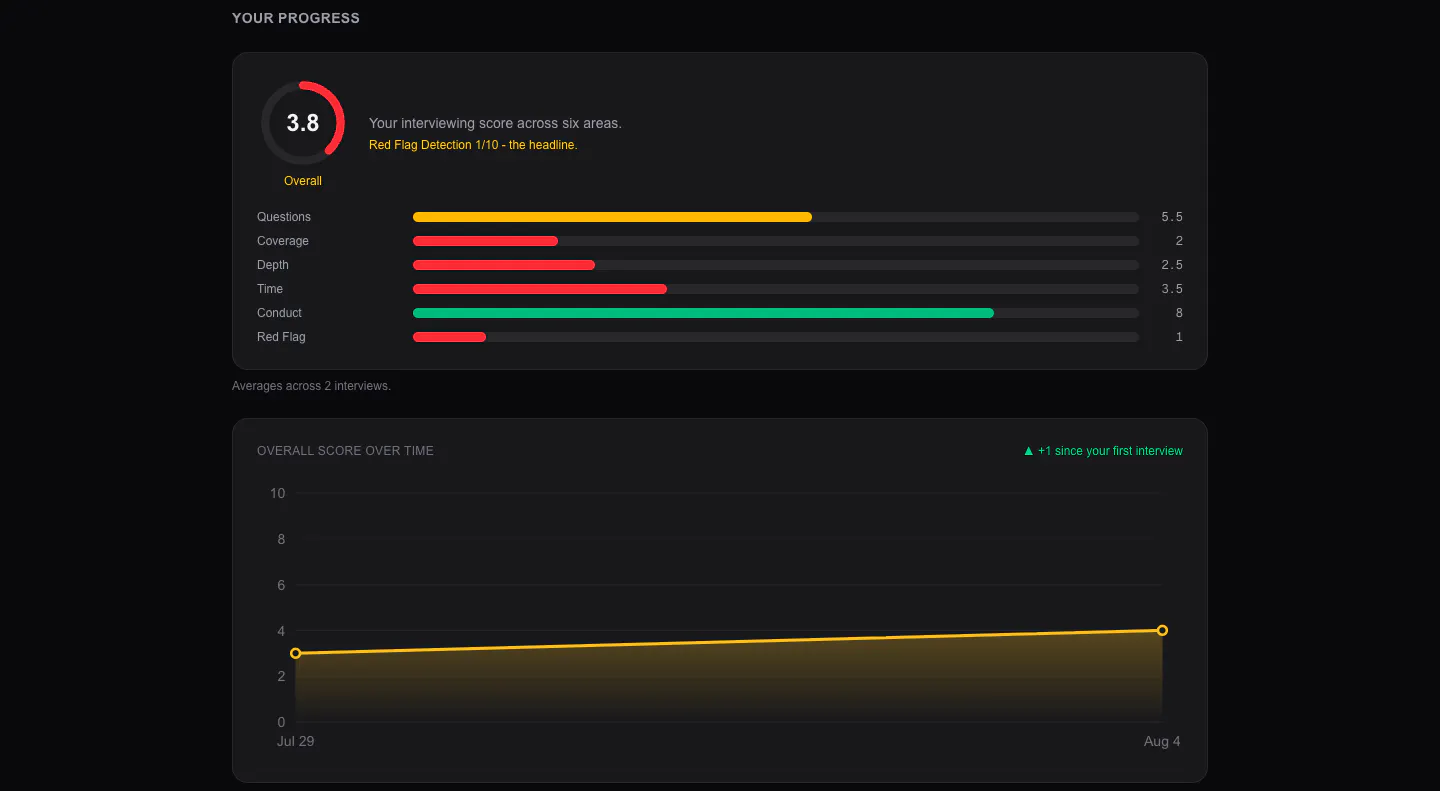Click 'Averages across 2 interviews.' text
This screenshot has width=1440, height=791.
311,386
